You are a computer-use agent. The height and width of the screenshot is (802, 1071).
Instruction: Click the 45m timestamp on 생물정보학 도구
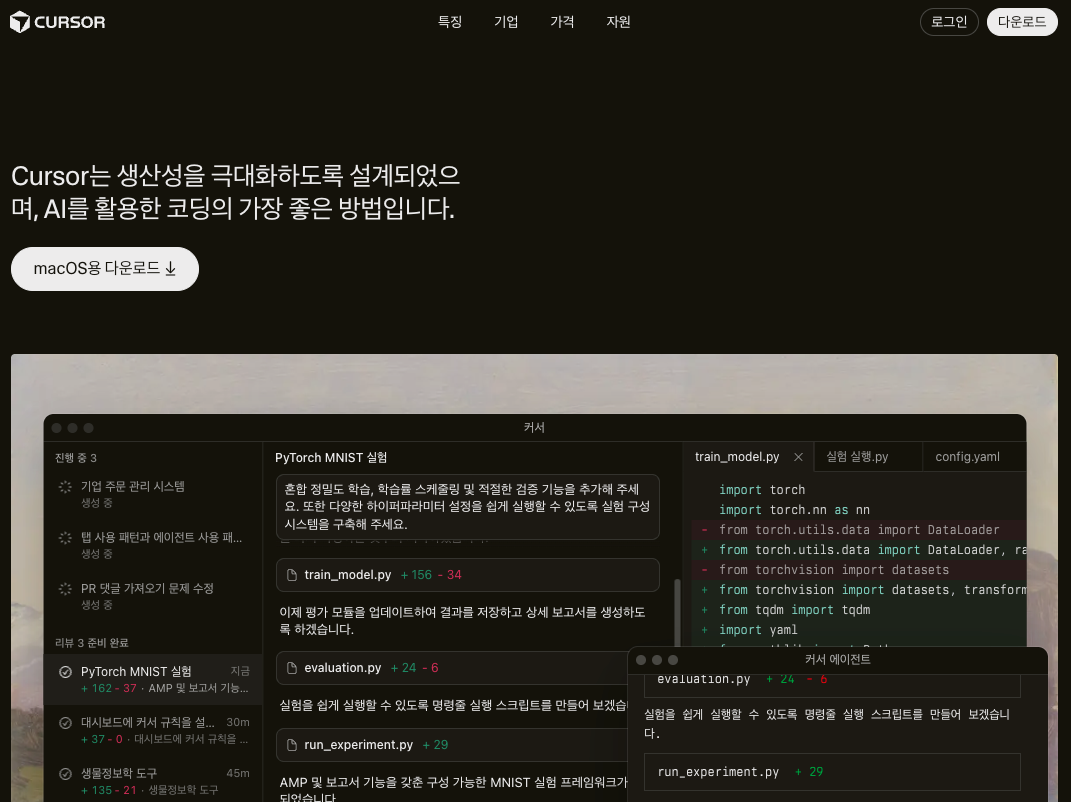[x=238, y=773]
